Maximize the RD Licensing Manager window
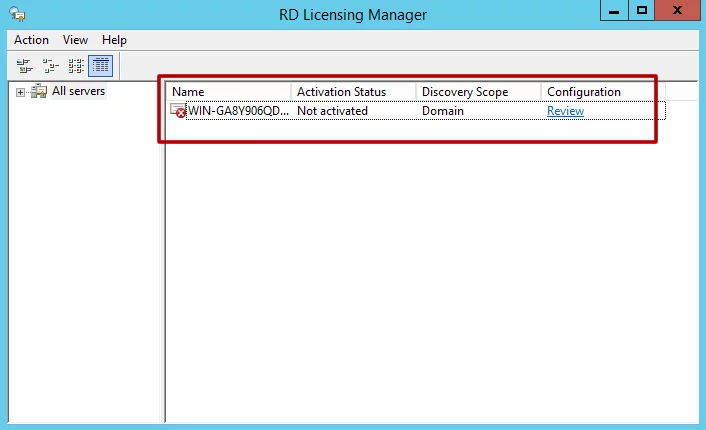The image size is (706, 430). click(x=641, y=11)
